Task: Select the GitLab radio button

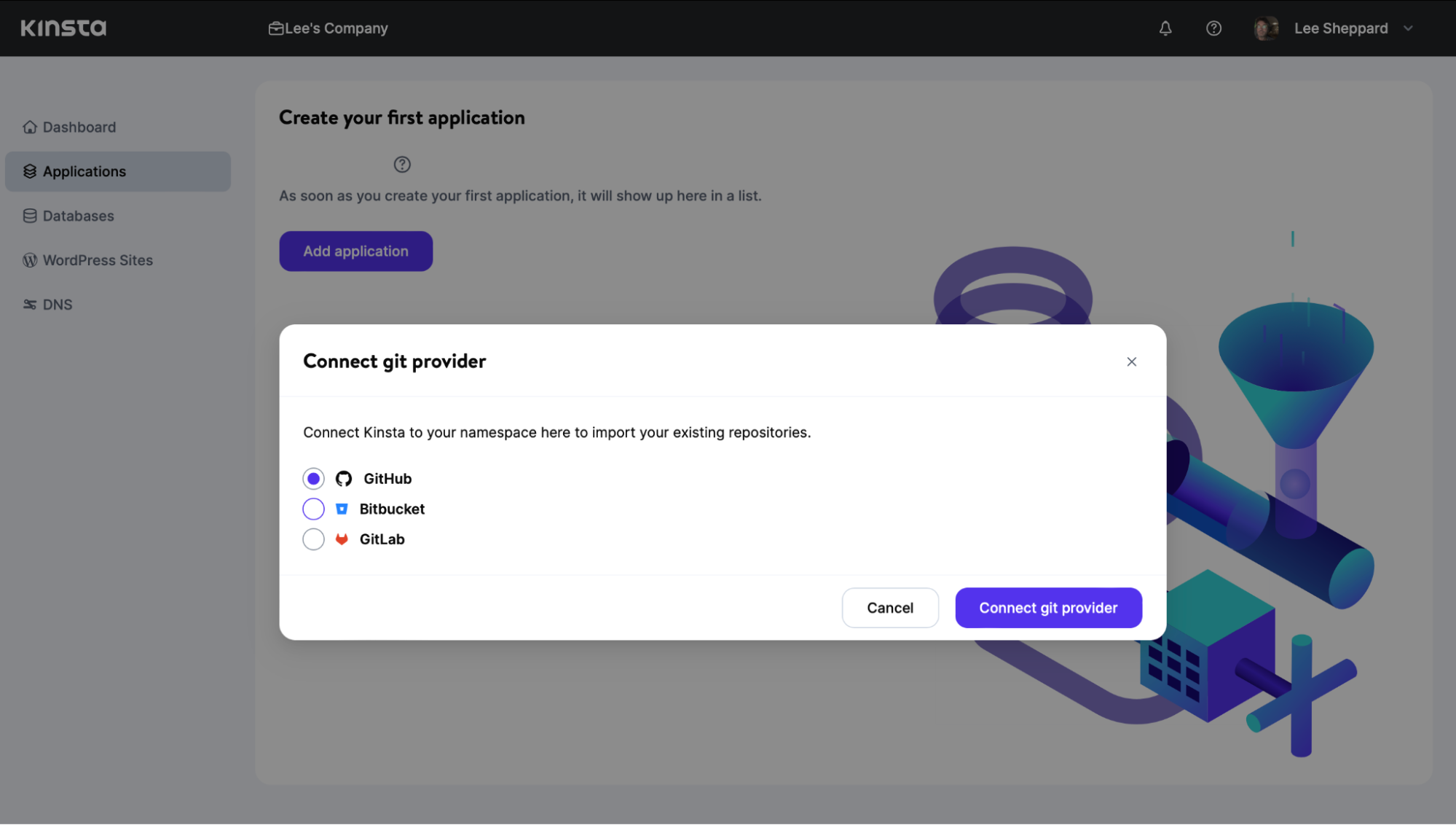Action: tap(313, 538)
